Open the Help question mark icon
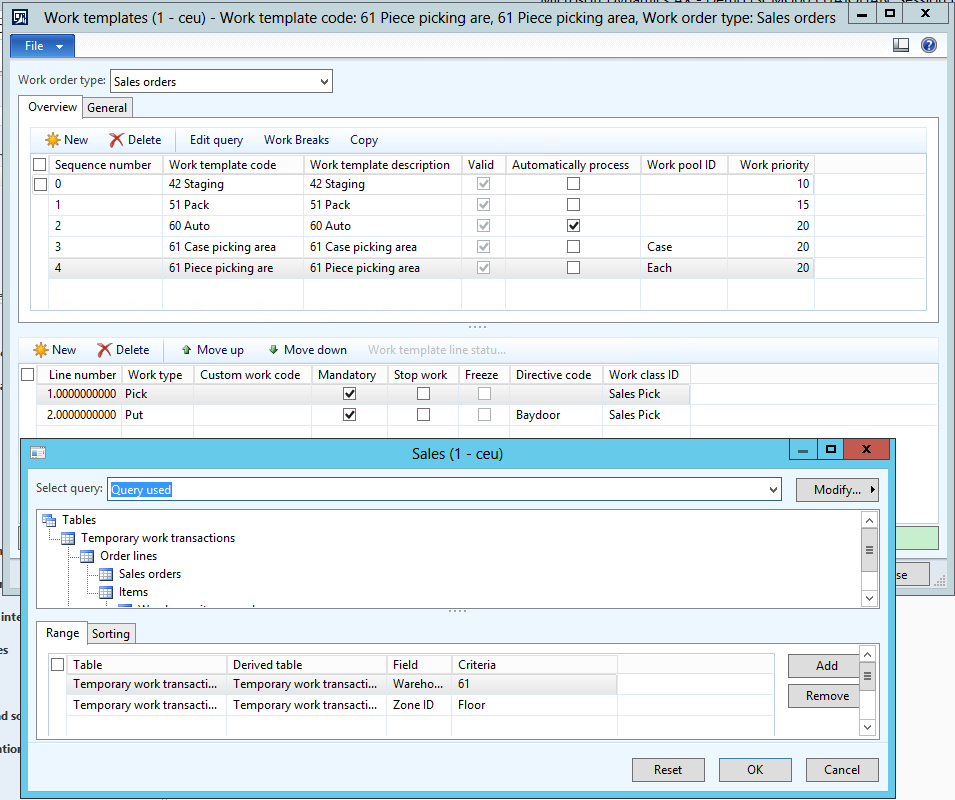This screenshot has height=800, width=955. pyautogui.click(x=928, y=45)
